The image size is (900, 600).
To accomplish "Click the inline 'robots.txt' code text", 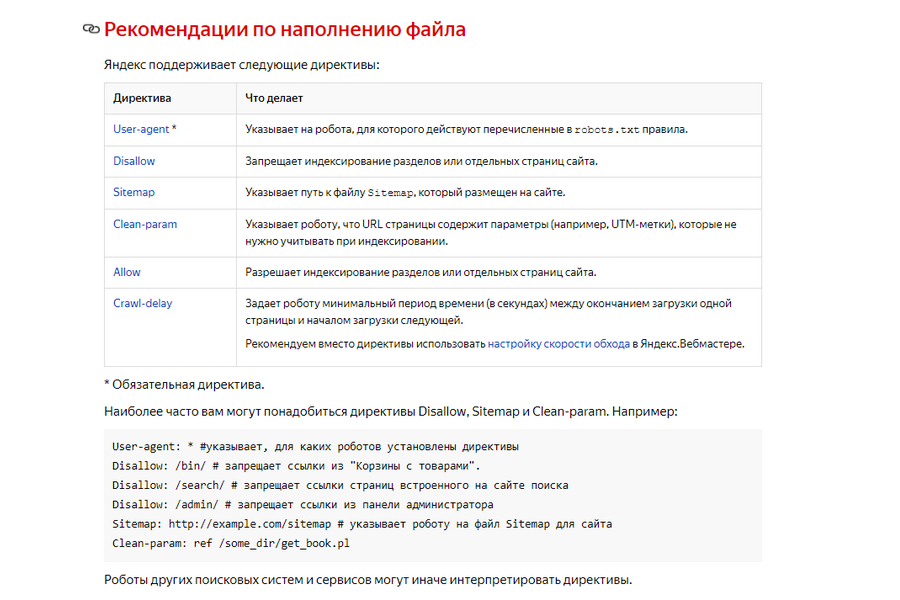I will tap(606, 130).
